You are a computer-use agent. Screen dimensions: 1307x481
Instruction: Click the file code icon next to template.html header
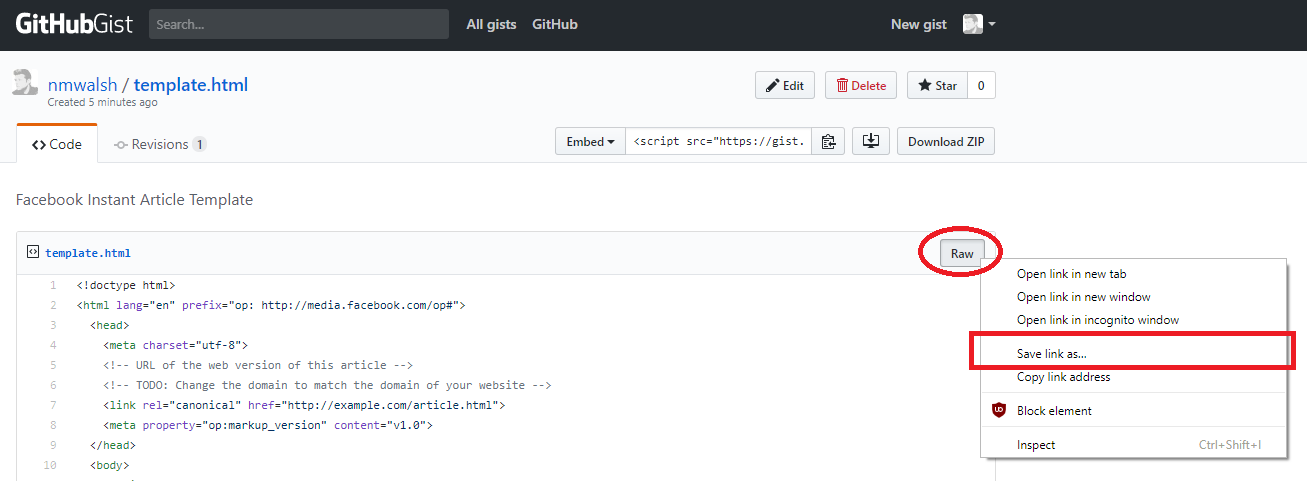click(32, 252)
